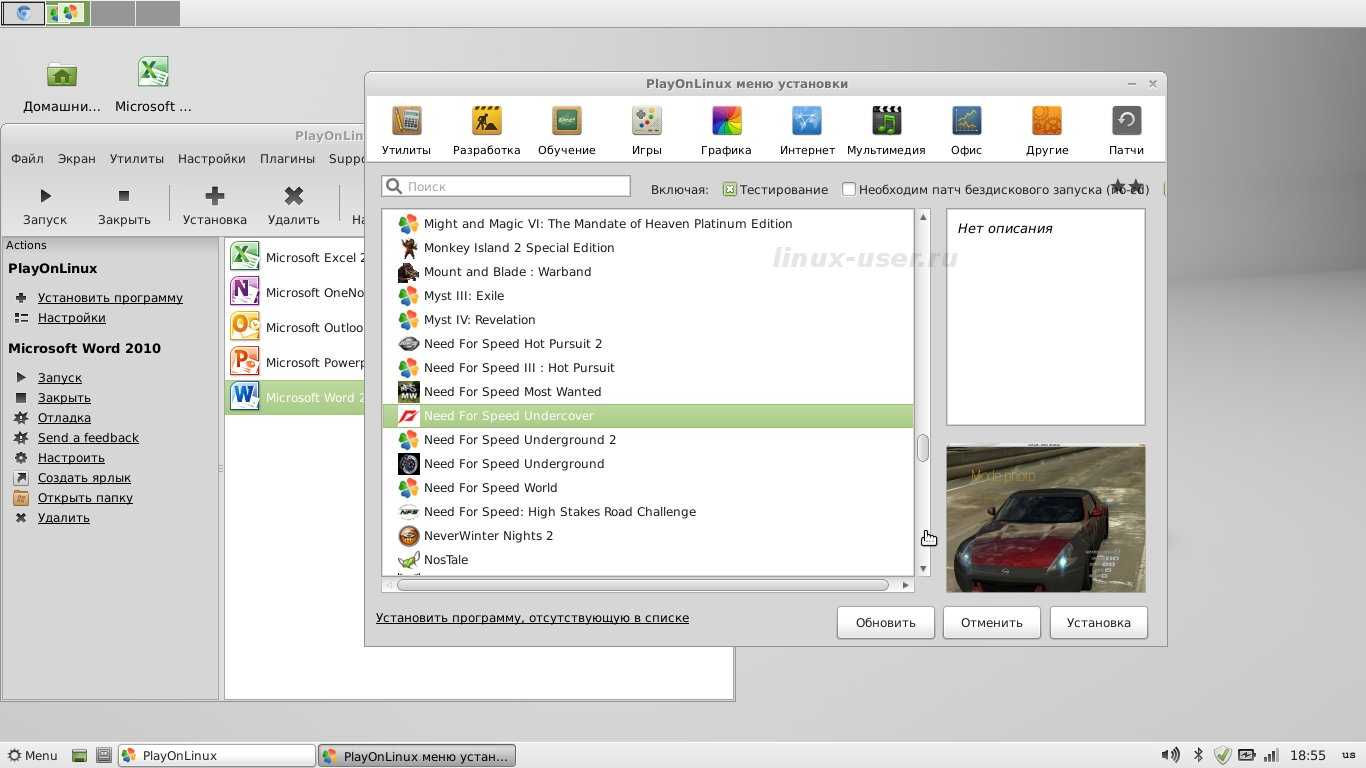The height and width of the screenshot is (768, 1366).
Task: Select Need For Speed Underground entry
Action: pos(648,464)
